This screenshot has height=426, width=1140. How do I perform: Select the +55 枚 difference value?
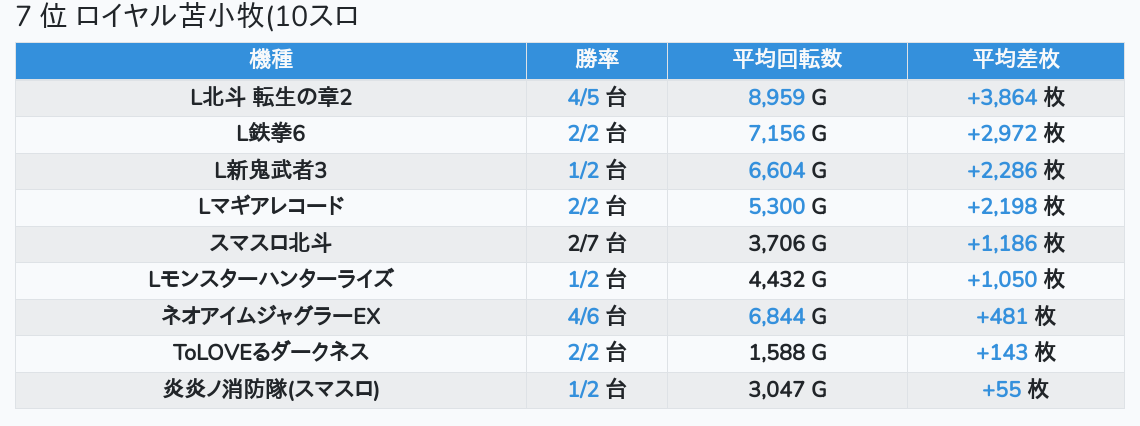click(x=1015, y=390)
